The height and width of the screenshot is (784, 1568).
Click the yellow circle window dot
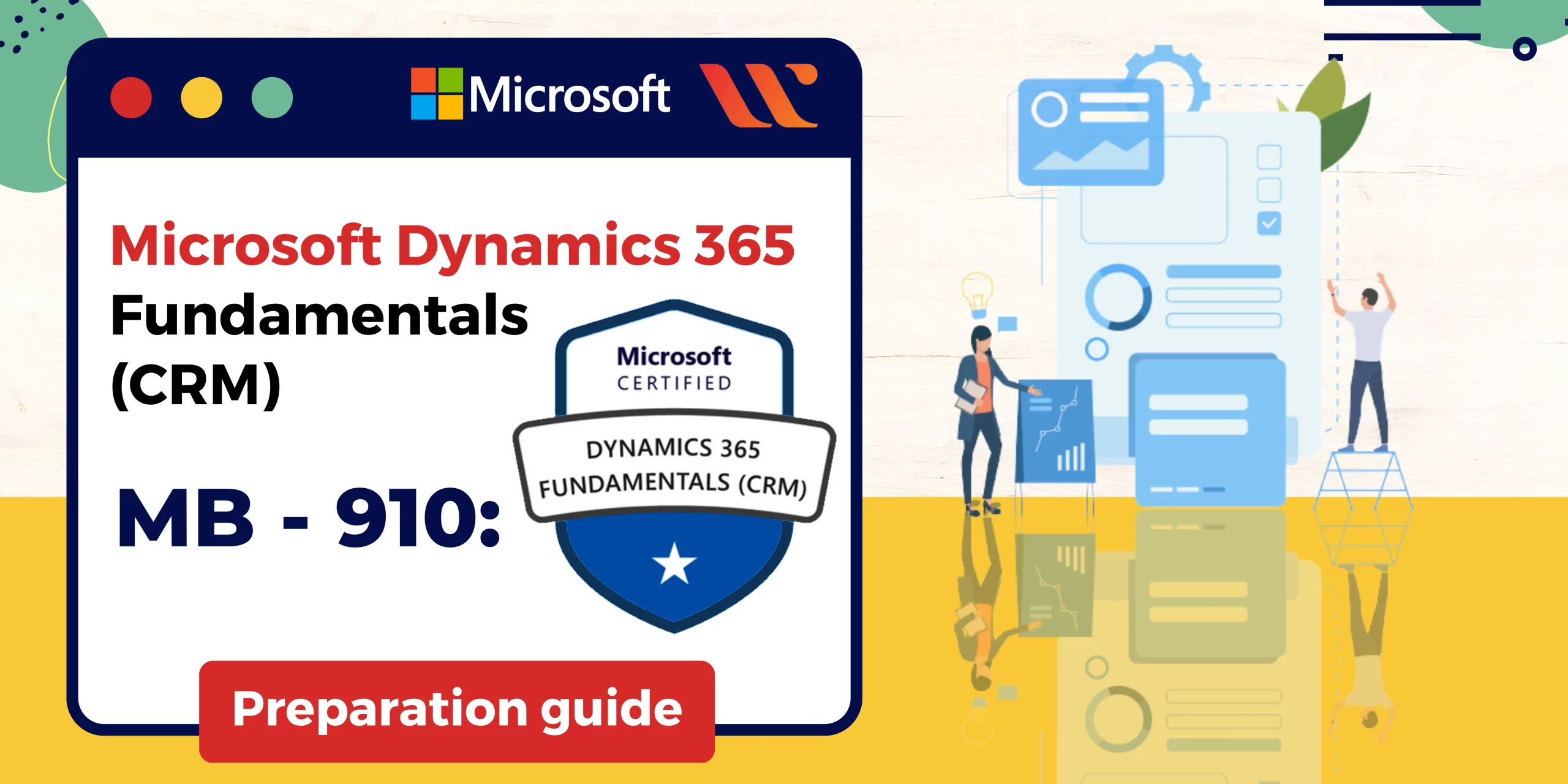coord(202,97)
